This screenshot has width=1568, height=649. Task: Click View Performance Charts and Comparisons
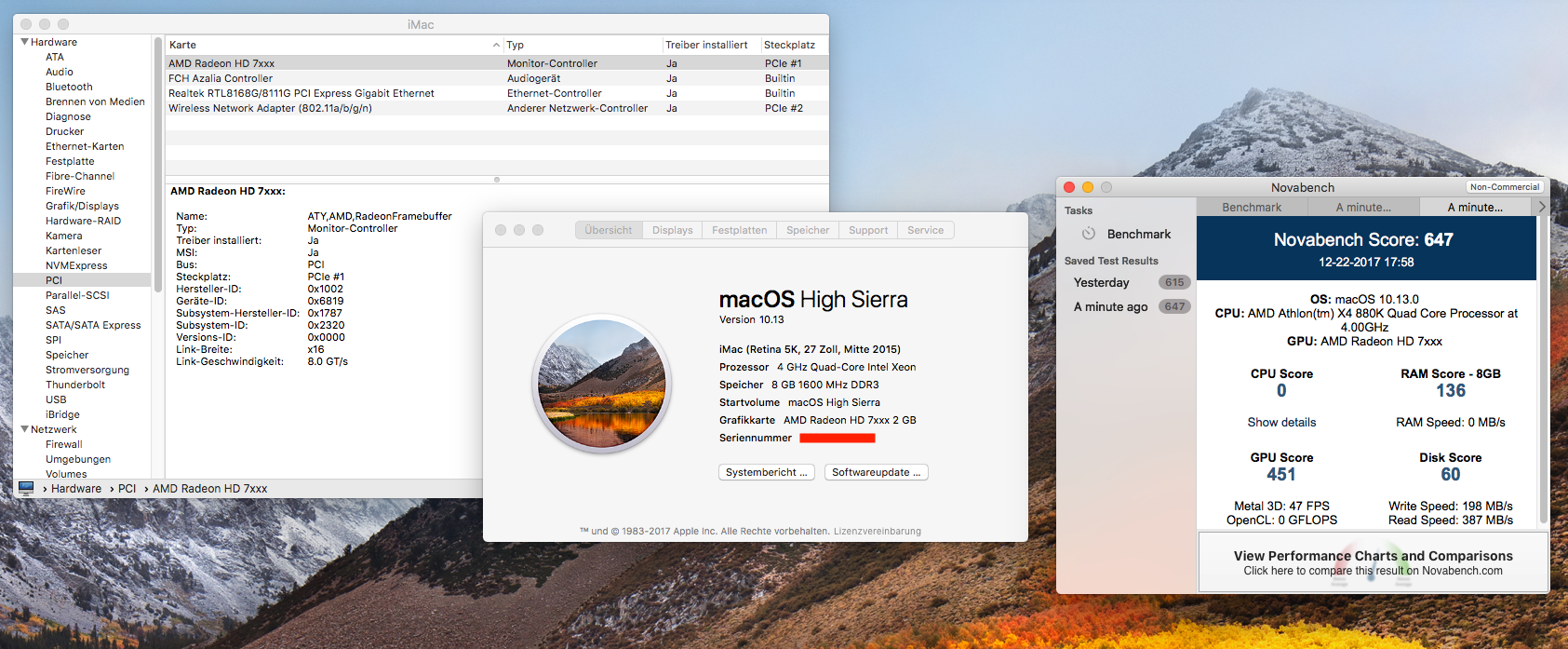click(x=1374, y=561)
